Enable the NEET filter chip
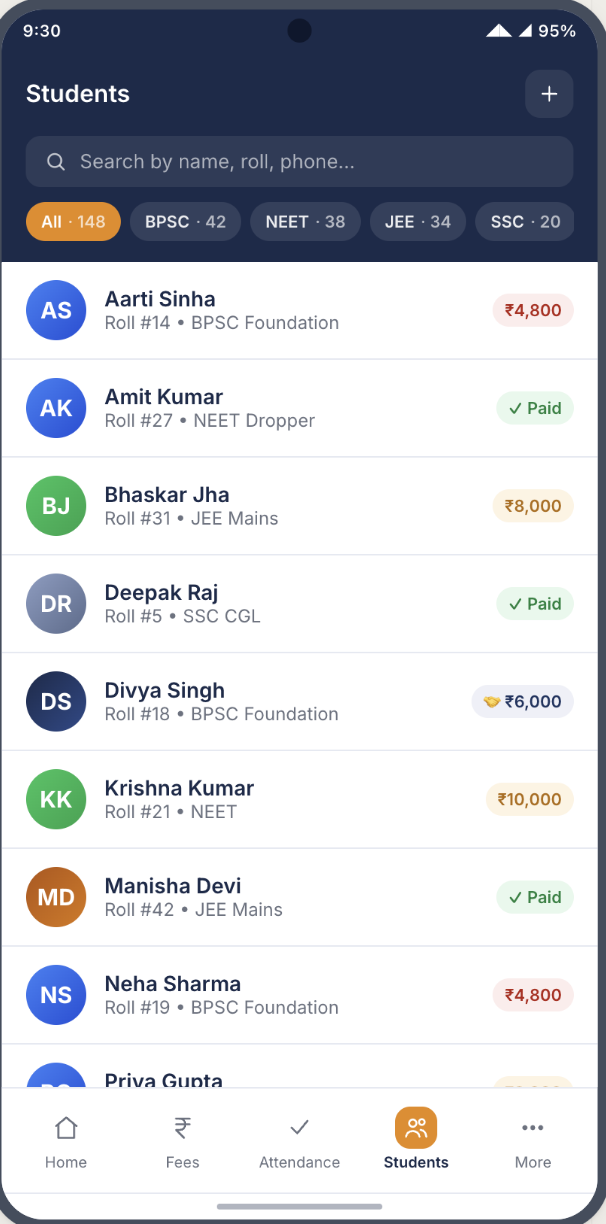Image resolution: width=606 pixels, height=1224 pixels. pos(305,221)
